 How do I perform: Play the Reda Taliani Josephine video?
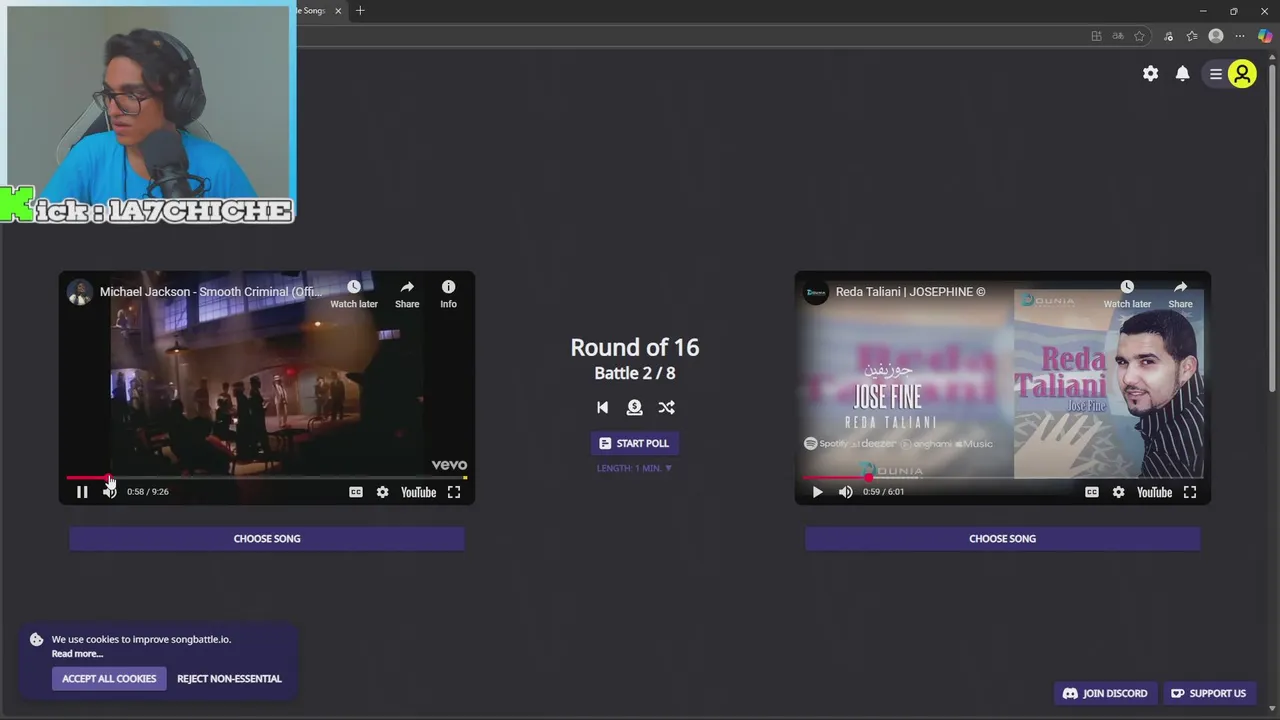[x=817, y=492]
